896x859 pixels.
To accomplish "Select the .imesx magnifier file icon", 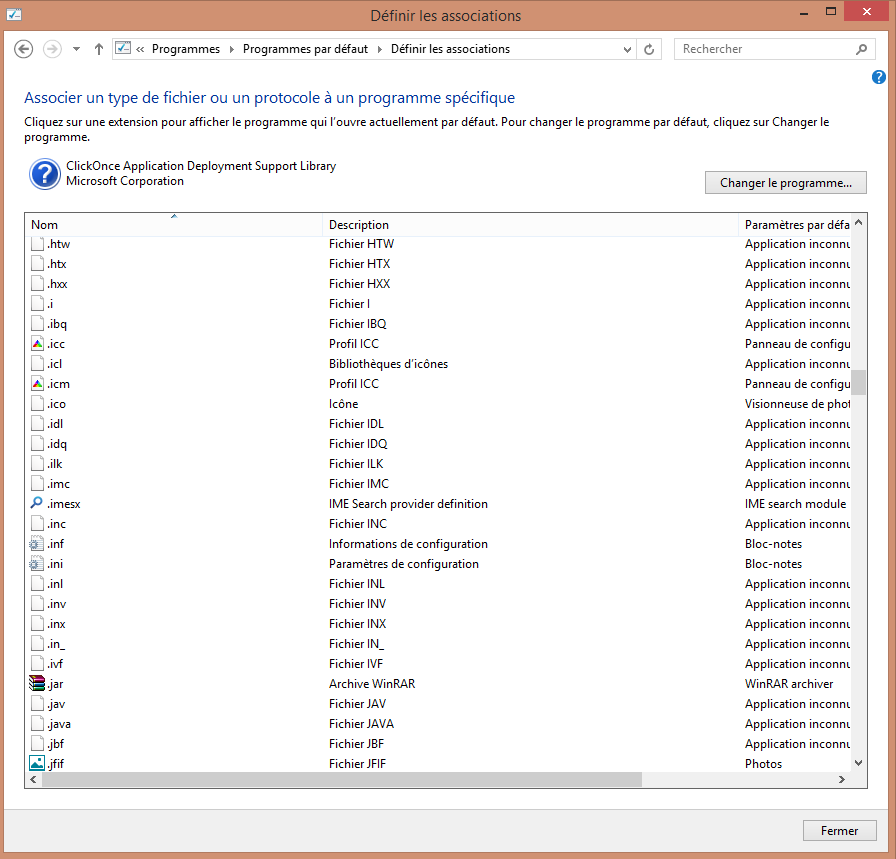I will [37, 504].
